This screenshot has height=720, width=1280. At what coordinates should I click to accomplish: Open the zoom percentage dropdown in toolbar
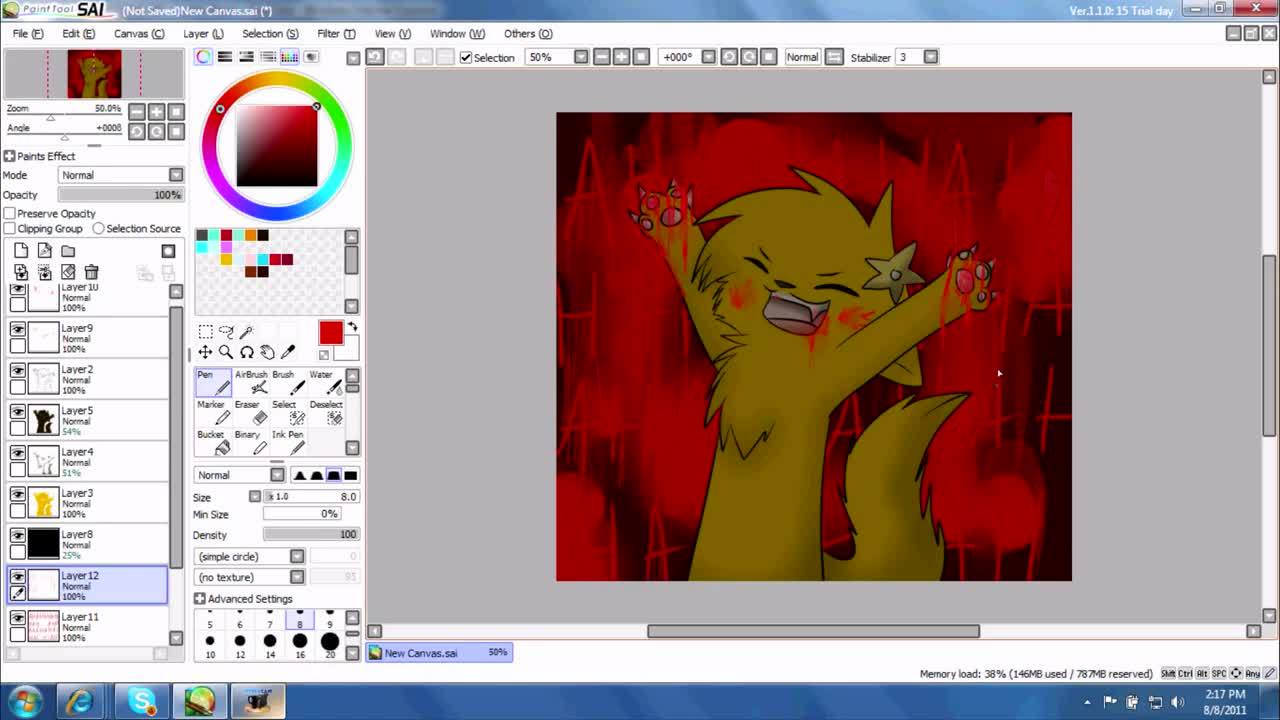[x=581, y=57]
